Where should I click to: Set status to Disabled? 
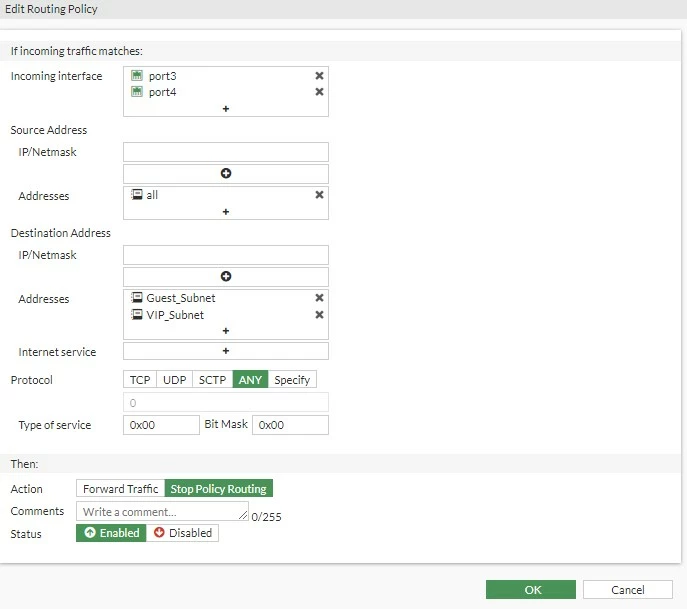[182, 533]
